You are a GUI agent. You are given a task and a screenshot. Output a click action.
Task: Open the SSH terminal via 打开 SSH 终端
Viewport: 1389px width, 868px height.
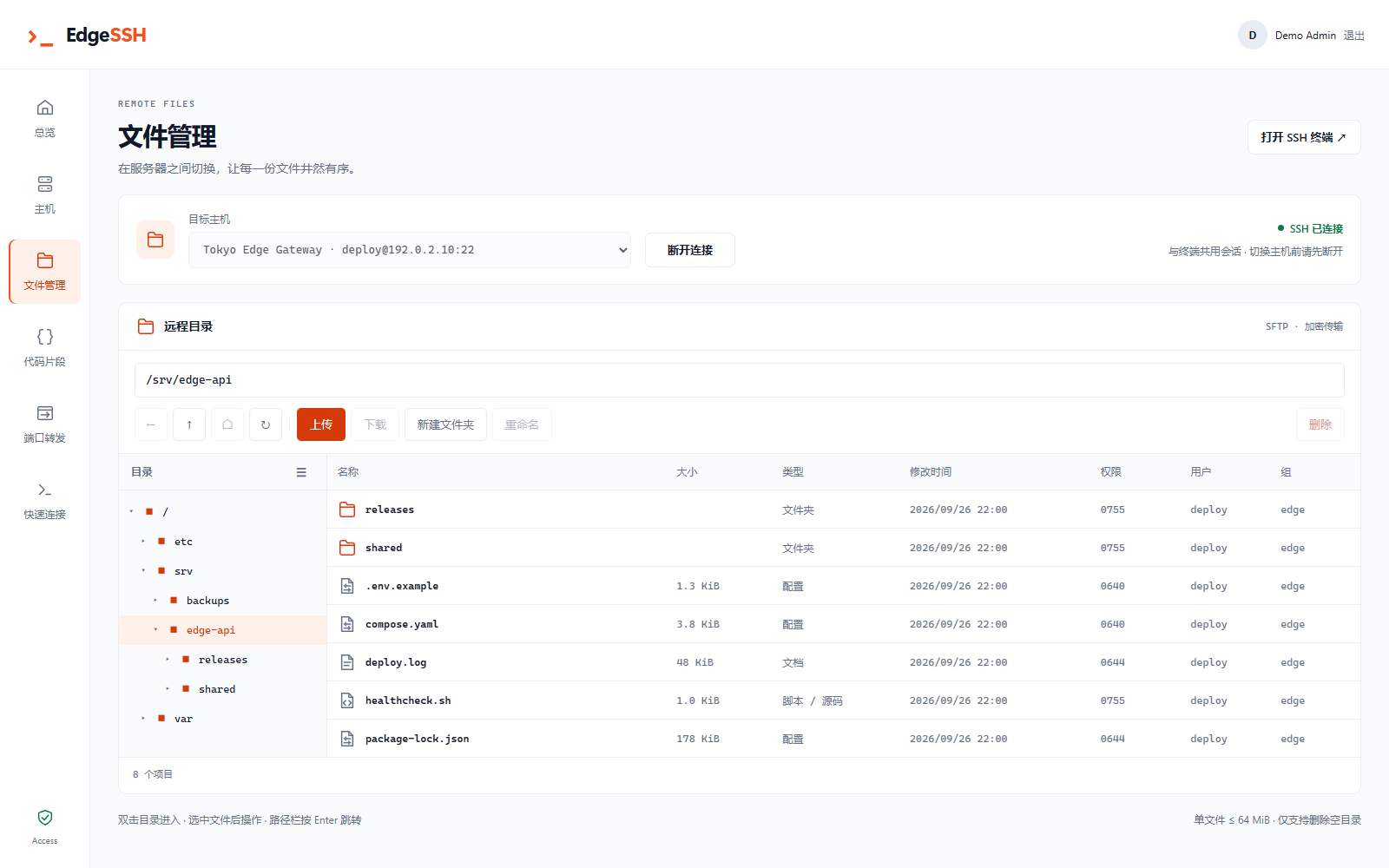(1304, 137)
